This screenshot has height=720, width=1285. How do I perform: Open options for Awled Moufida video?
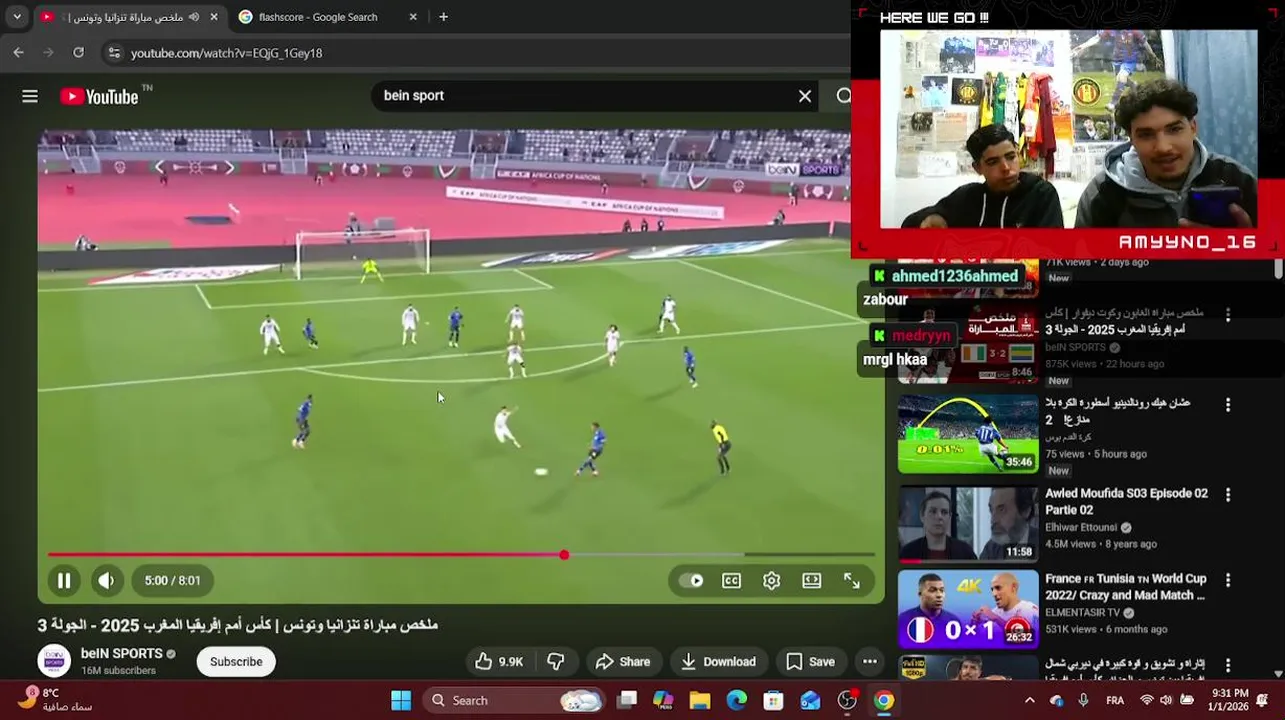click(x=1228, y=495)
